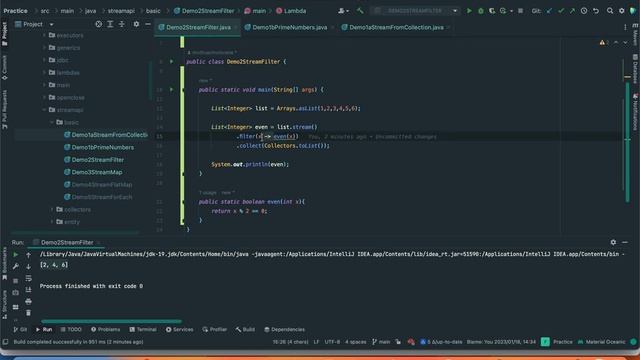The height and width of the screenshot is (360, 640).
Task: Open Project view selector dropdown arrow
Action: pos(51,24)
